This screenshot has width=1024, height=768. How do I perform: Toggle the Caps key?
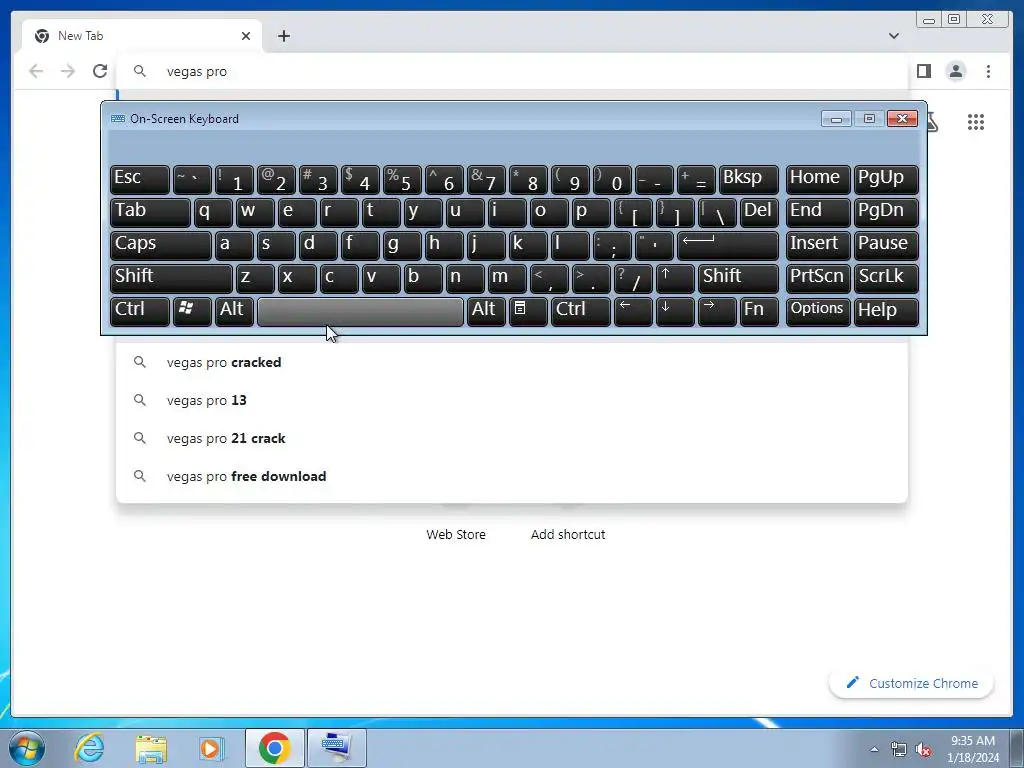[161, 245]
